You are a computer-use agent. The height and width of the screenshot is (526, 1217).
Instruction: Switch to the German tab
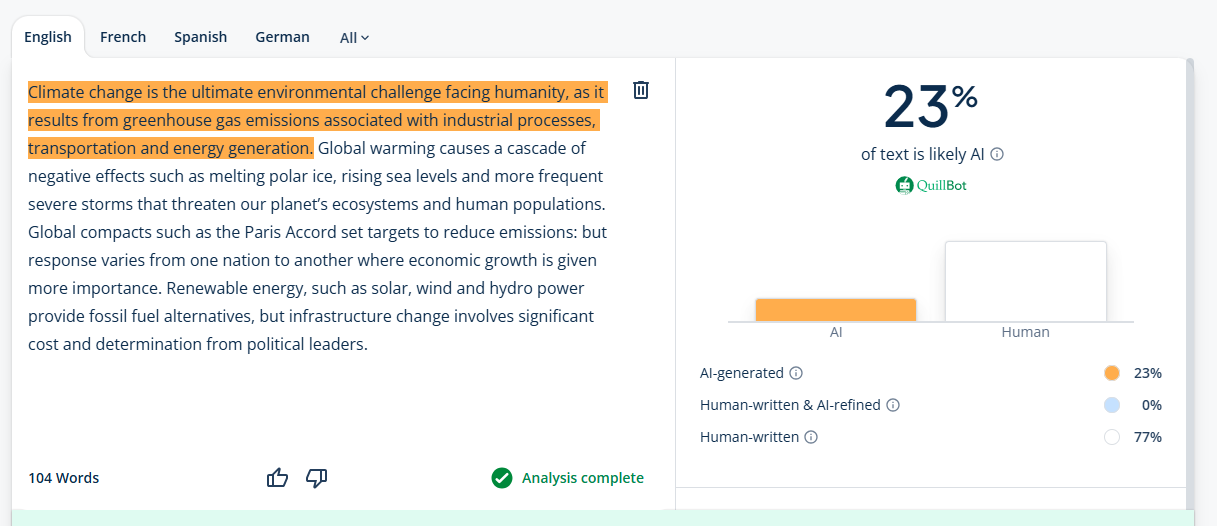click(282, 37)
